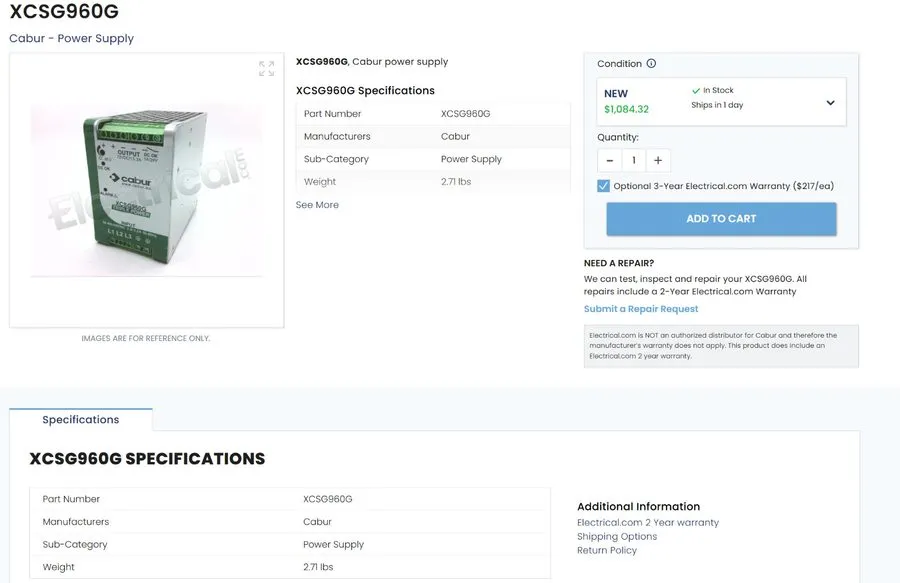Increase quantity with the plus button
Viewport: 900px width, 583px height.
658,161
